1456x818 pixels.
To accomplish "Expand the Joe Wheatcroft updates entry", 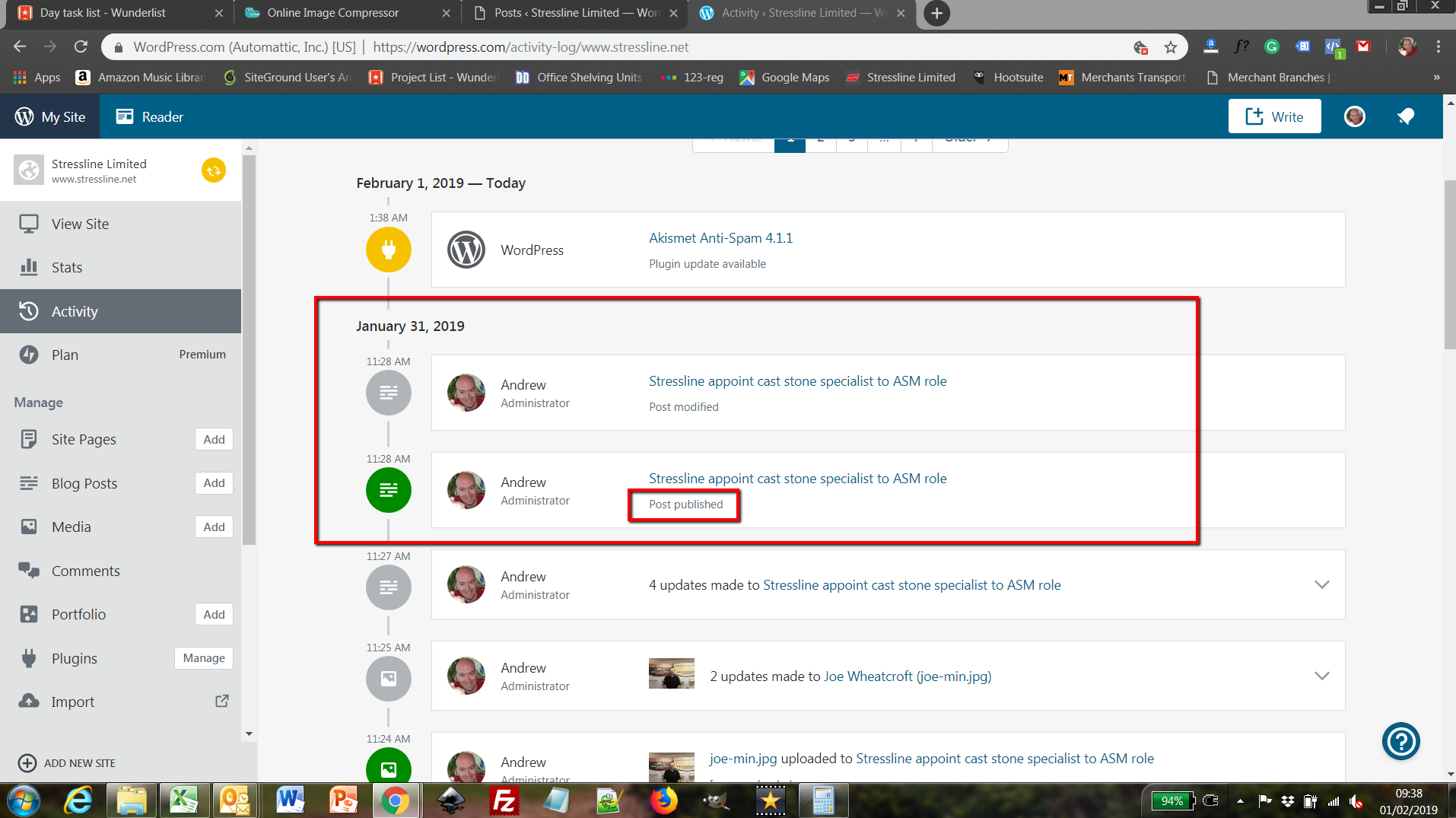I will [1322, 676].
